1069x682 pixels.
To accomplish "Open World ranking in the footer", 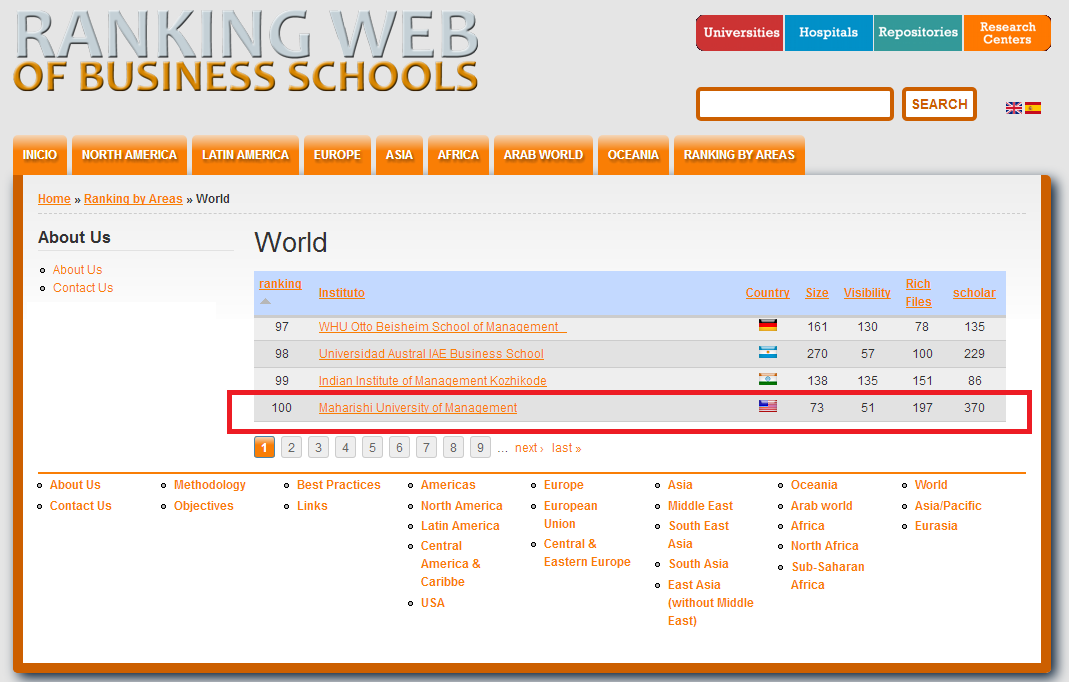I will click(931, 485).
